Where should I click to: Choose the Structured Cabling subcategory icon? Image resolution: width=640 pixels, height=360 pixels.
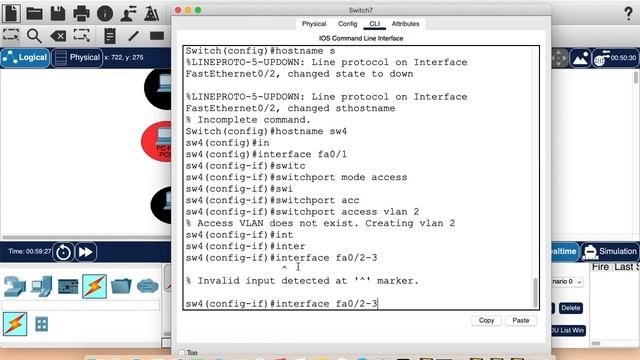click(42, 324)
